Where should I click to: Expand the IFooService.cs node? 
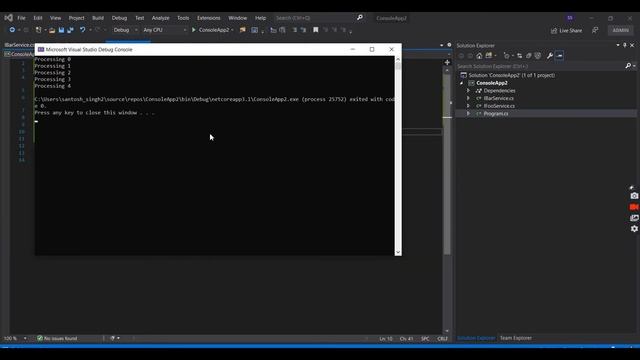point(469,106)
